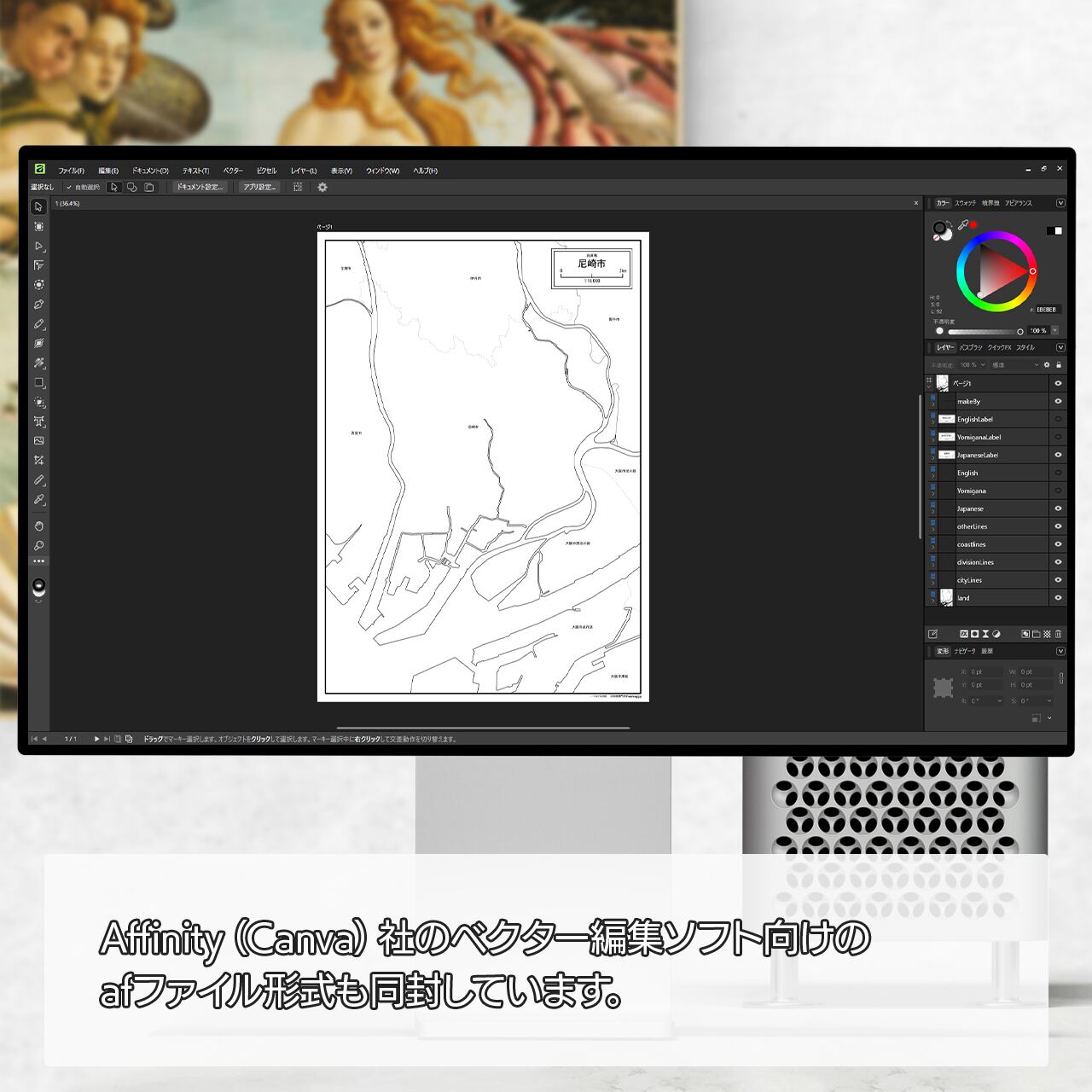Screen dimensions: 1092x1092
Task: Select the Rectangle shape tool
Action: 38,383
